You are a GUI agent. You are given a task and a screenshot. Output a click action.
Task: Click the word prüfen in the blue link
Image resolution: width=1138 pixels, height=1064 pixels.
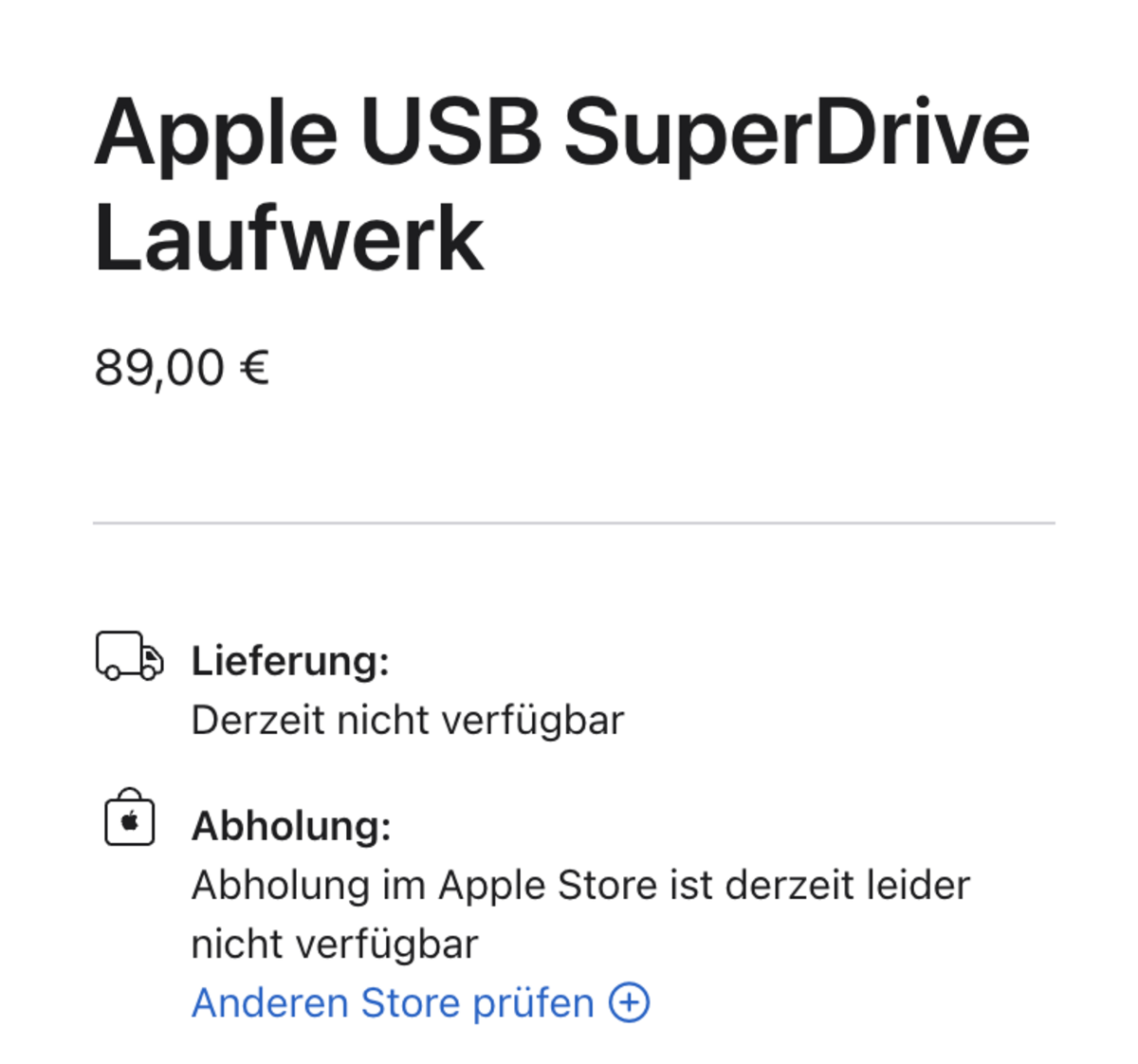(533, 1003)
